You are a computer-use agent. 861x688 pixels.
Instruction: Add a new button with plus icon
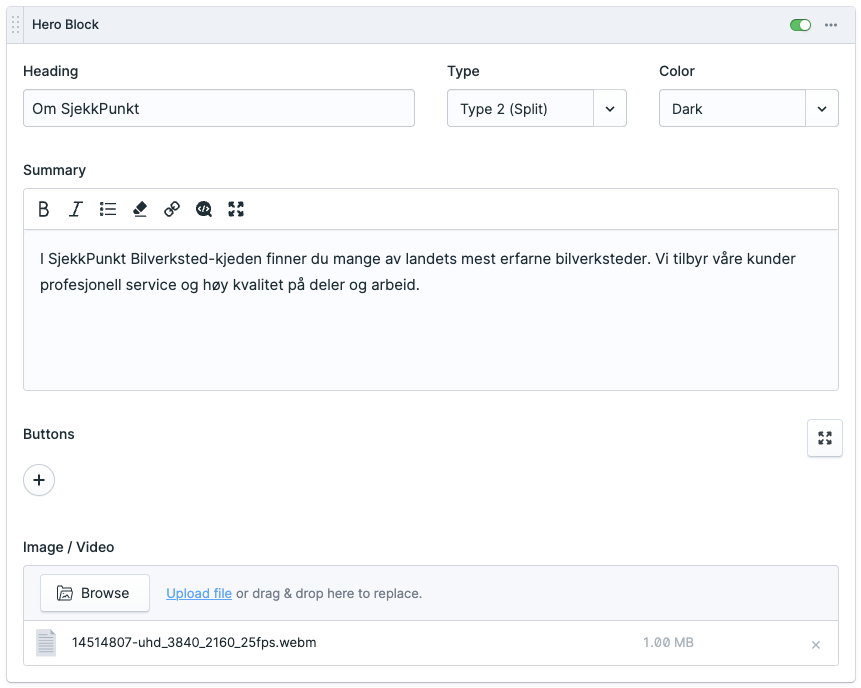39,480
